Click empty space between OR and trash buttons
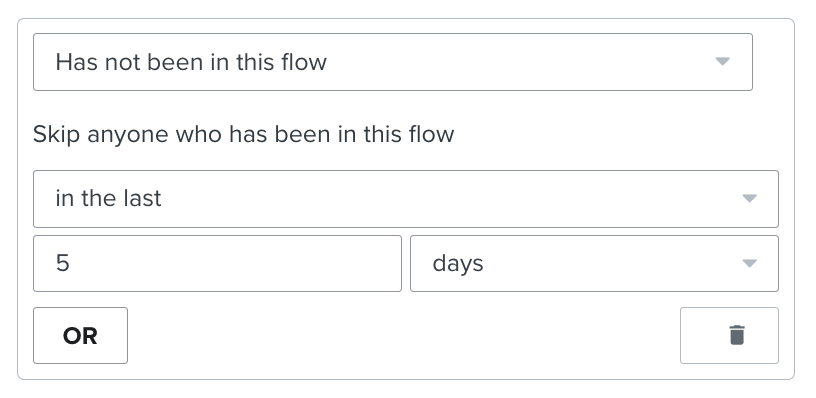 403,336
